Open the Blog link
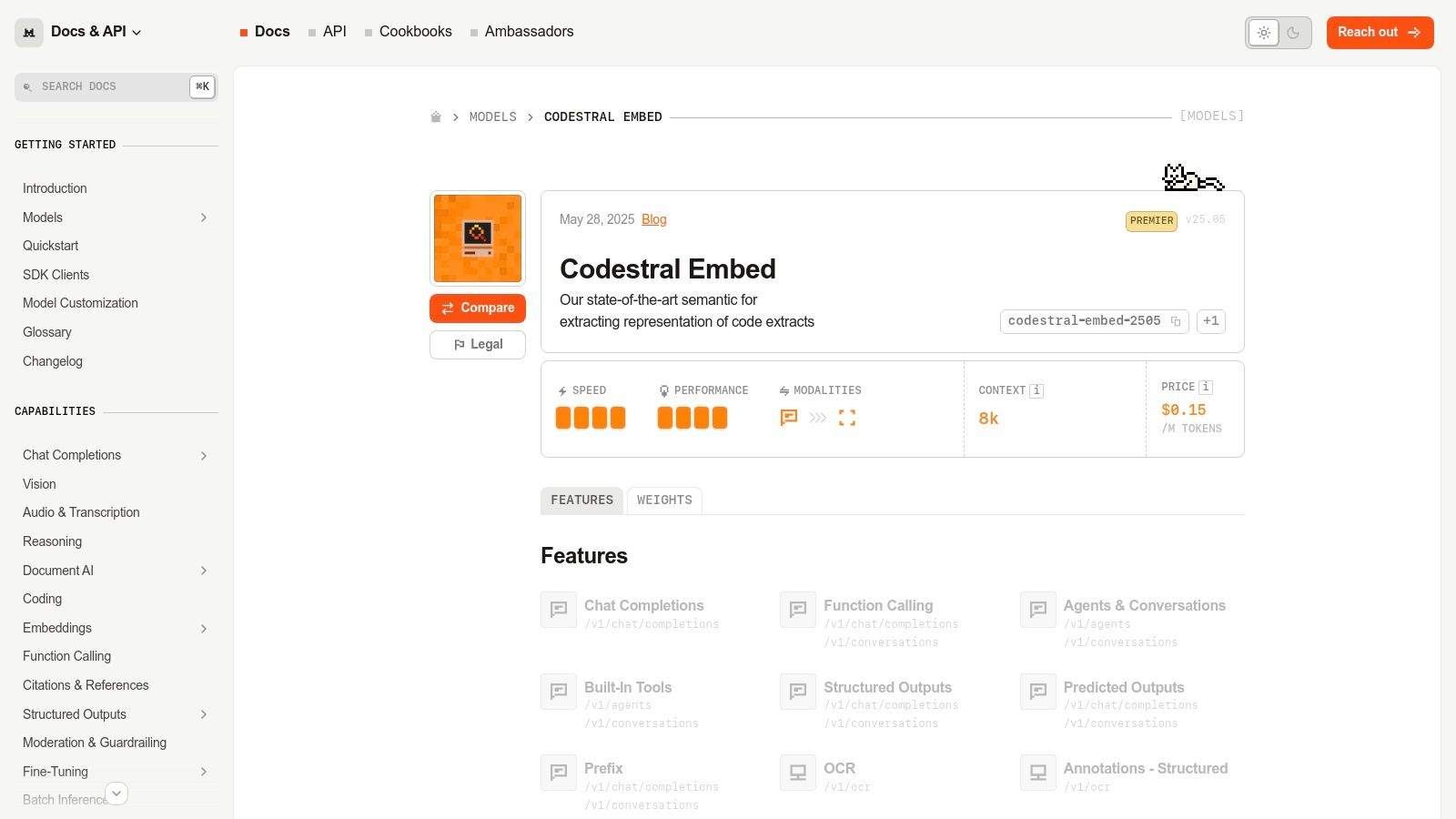1456x819 pixels. (x=654, y=220)
